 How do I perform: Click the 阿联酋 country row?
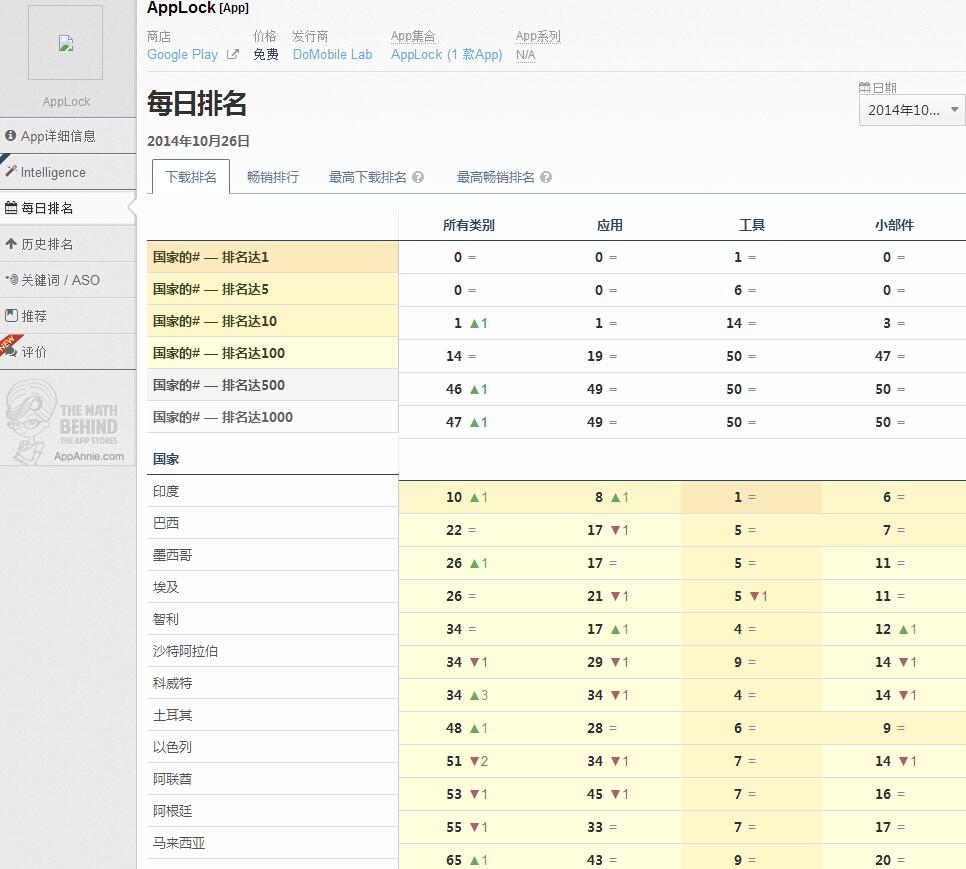point(272,780)
